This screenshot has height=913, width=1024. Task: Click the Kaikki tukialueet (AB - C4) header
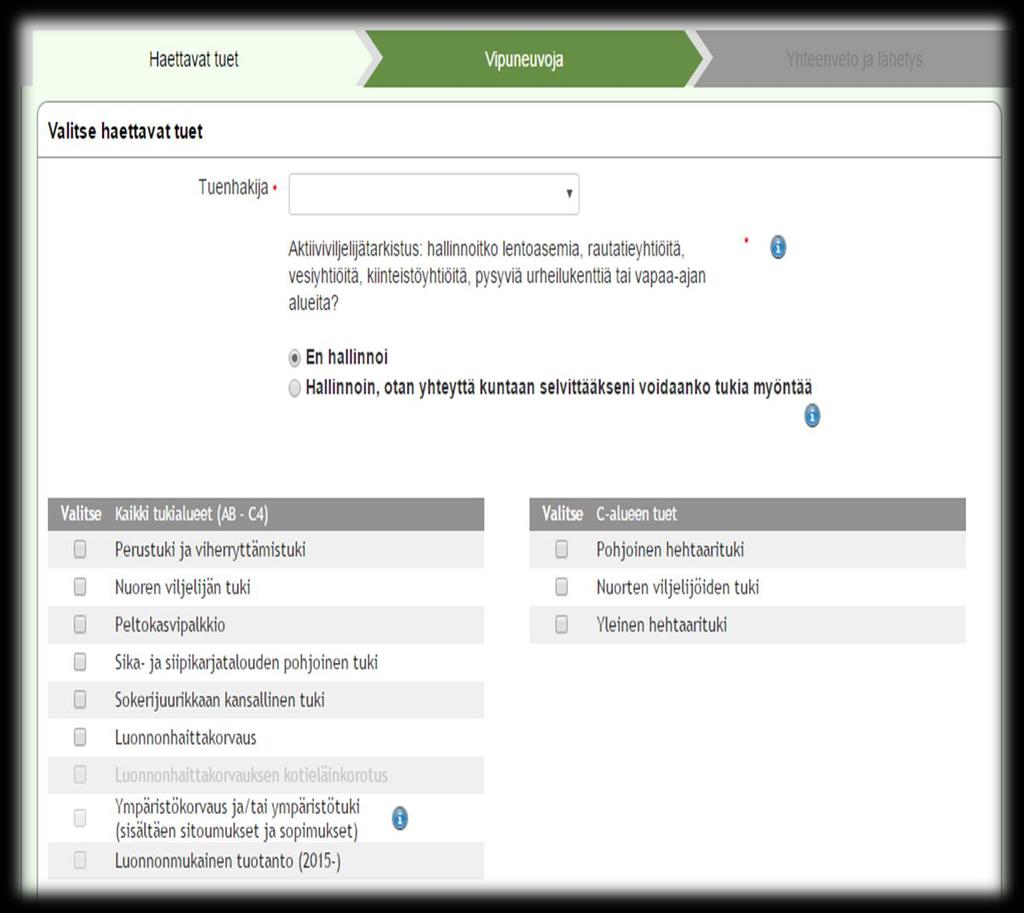(x=191, y=514)
